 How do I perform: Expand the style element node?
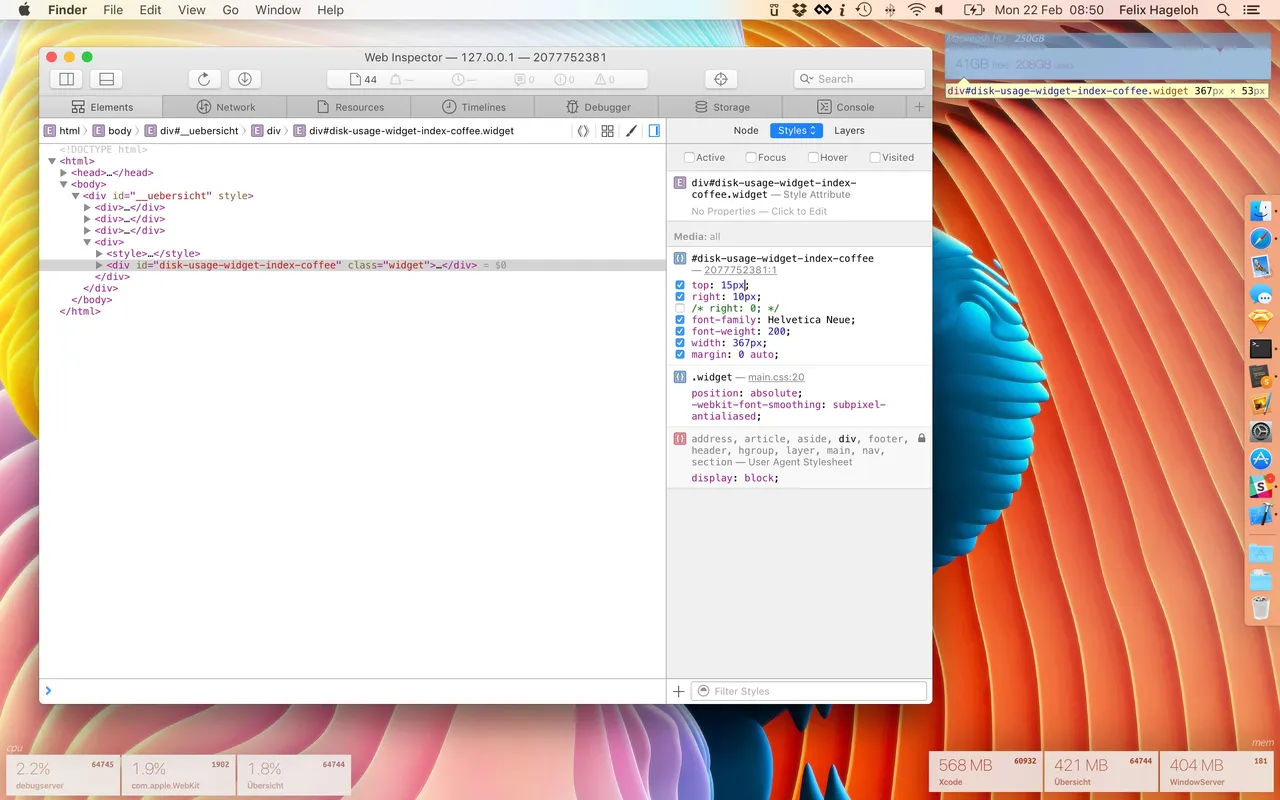pos(99,254)
